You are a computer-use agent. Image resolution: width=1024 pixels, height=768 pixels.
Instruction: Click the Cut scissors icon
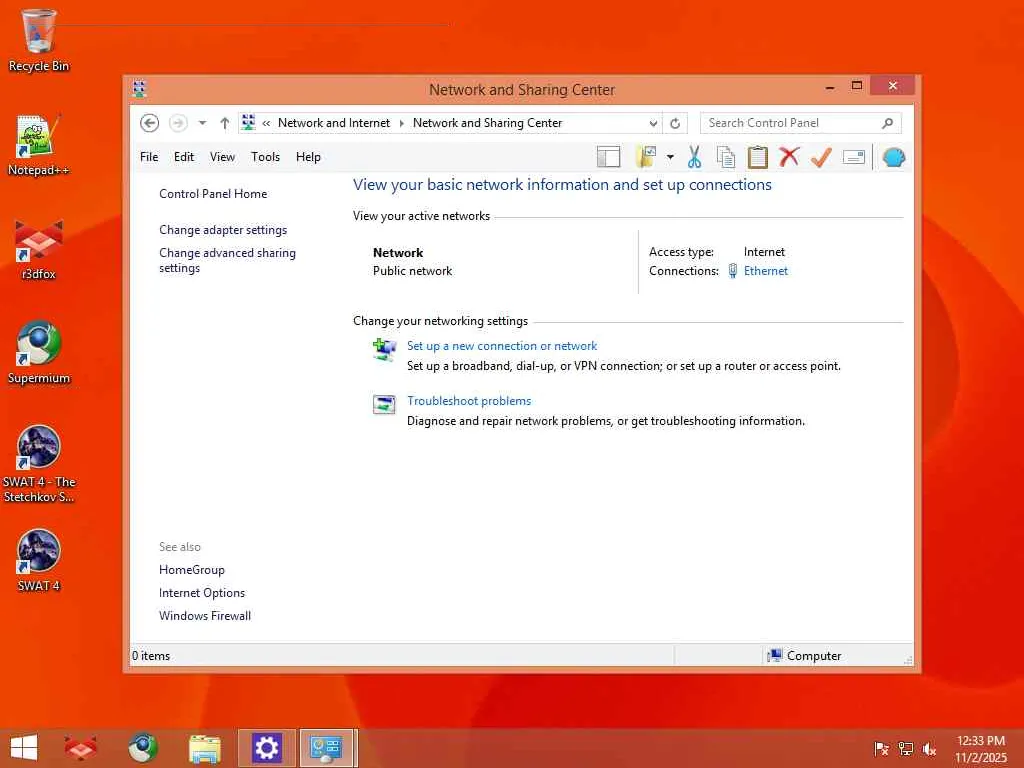694,157
